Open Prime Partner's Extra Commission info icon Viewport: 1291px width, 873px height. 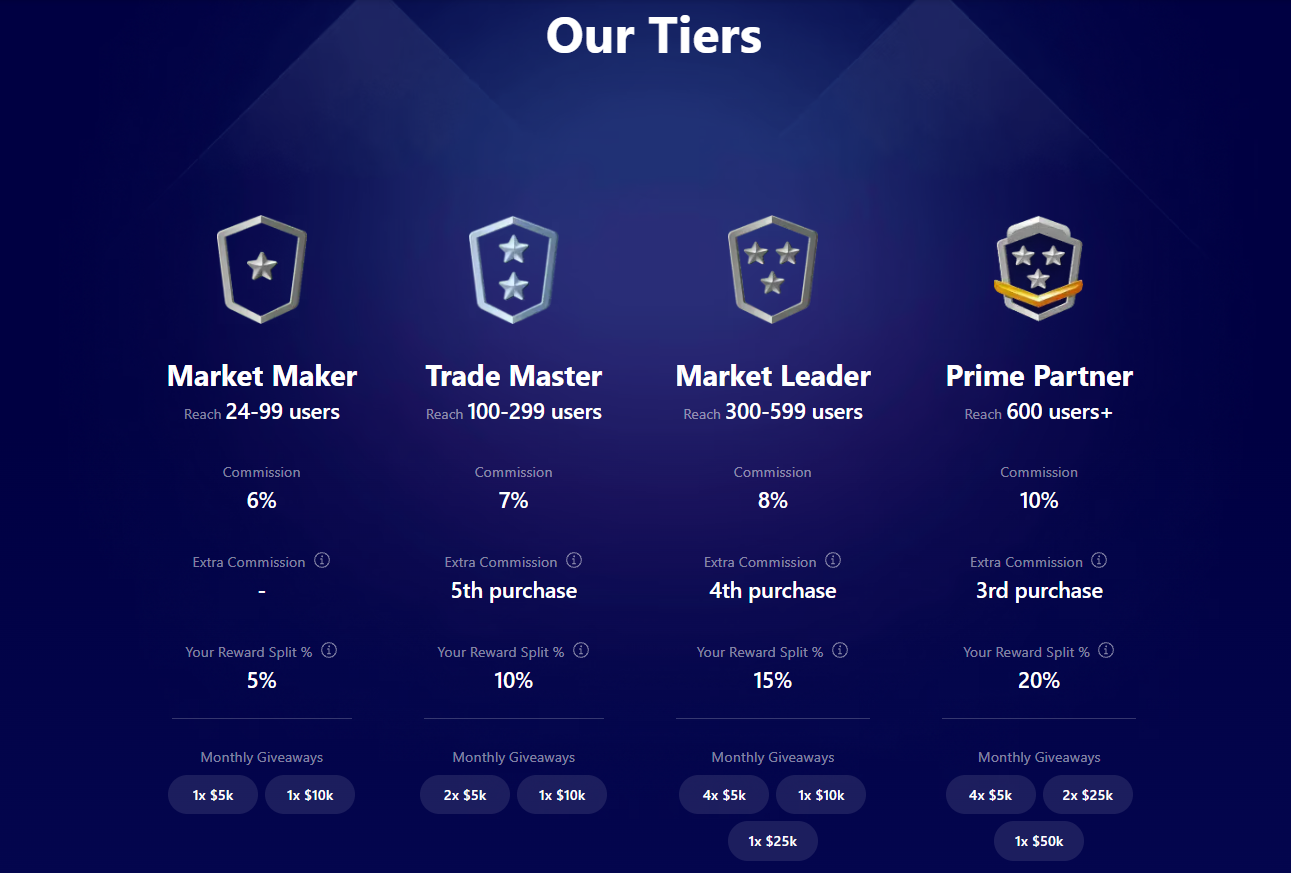(x=1099, y=561)
